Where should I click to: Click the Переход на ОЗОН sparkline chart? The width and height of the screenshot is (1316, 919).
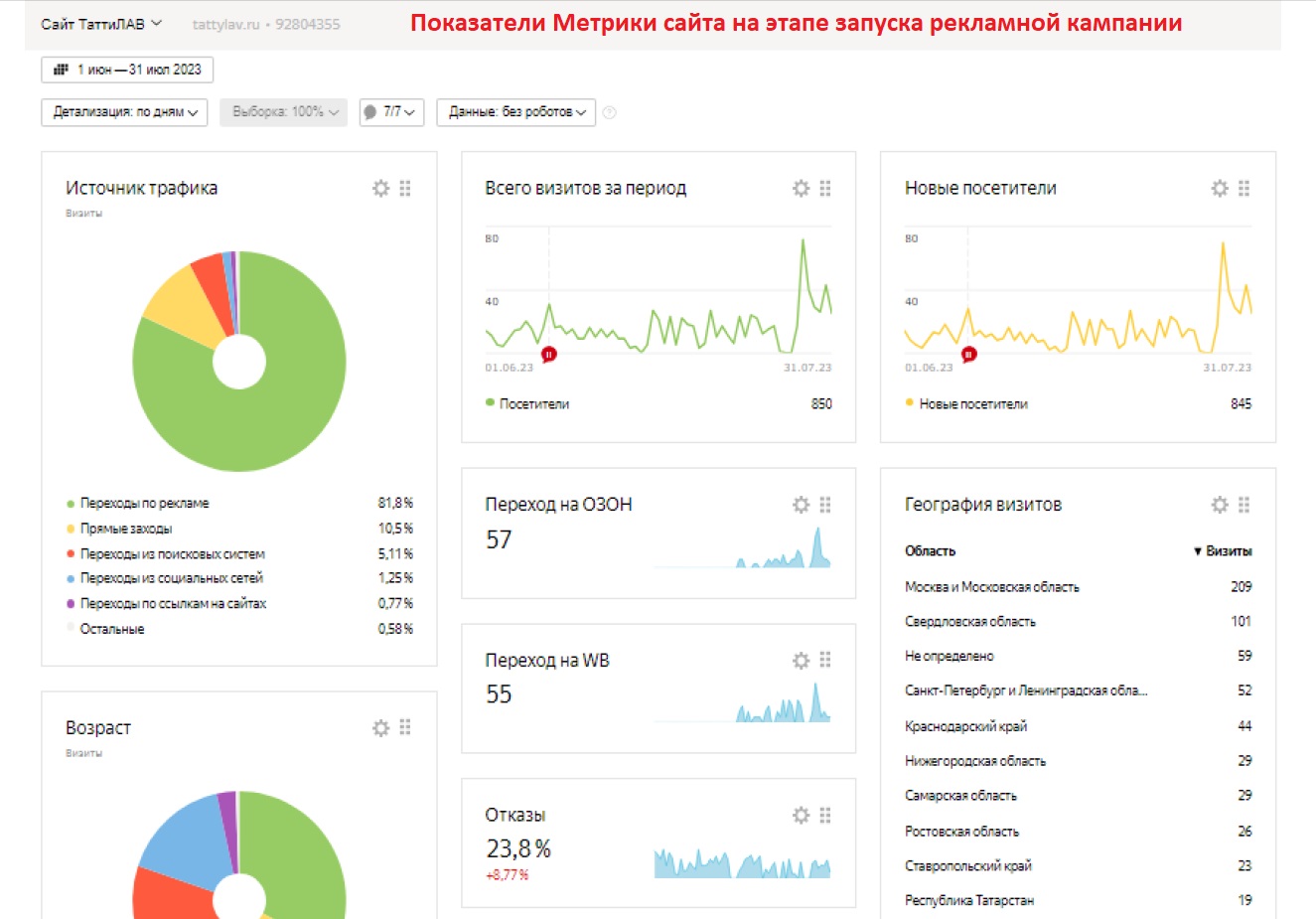[x=743, y=547]
